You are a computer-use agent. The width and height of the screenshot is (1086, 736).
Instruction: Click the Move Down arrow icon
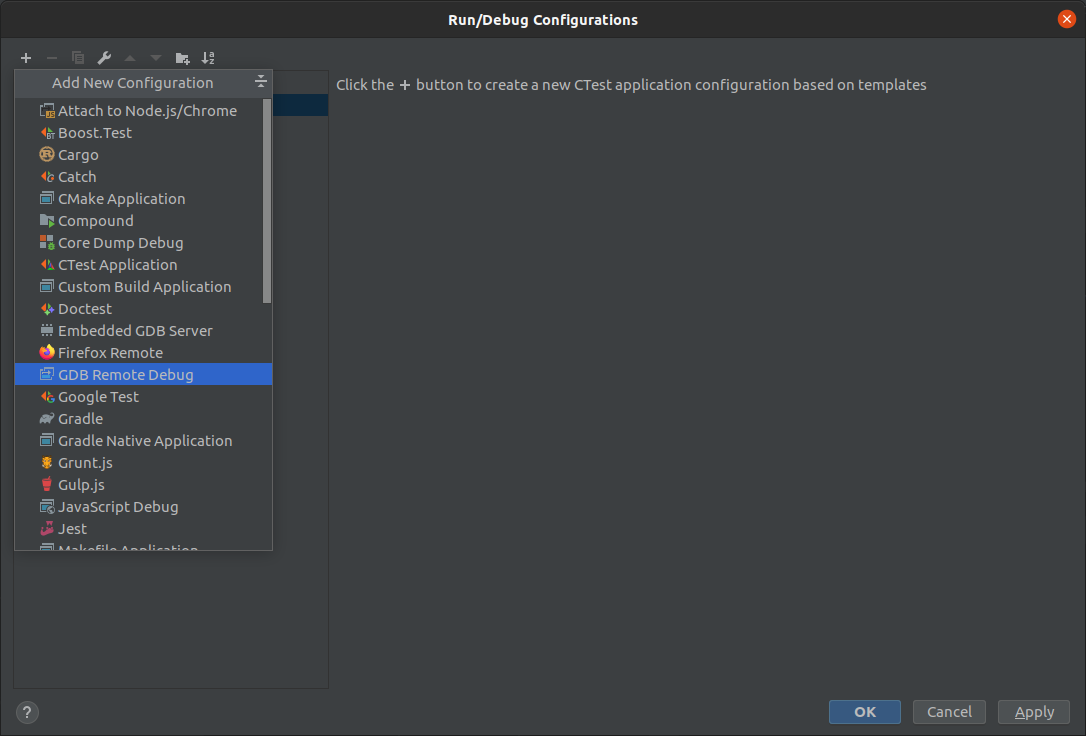156,58
